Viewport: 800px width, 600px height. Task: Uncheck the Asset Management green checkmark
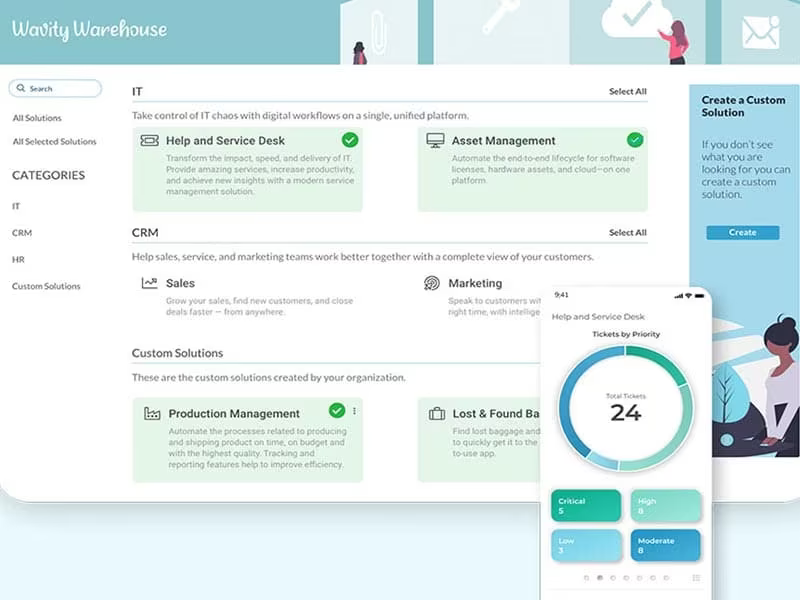tap(635, 140)
